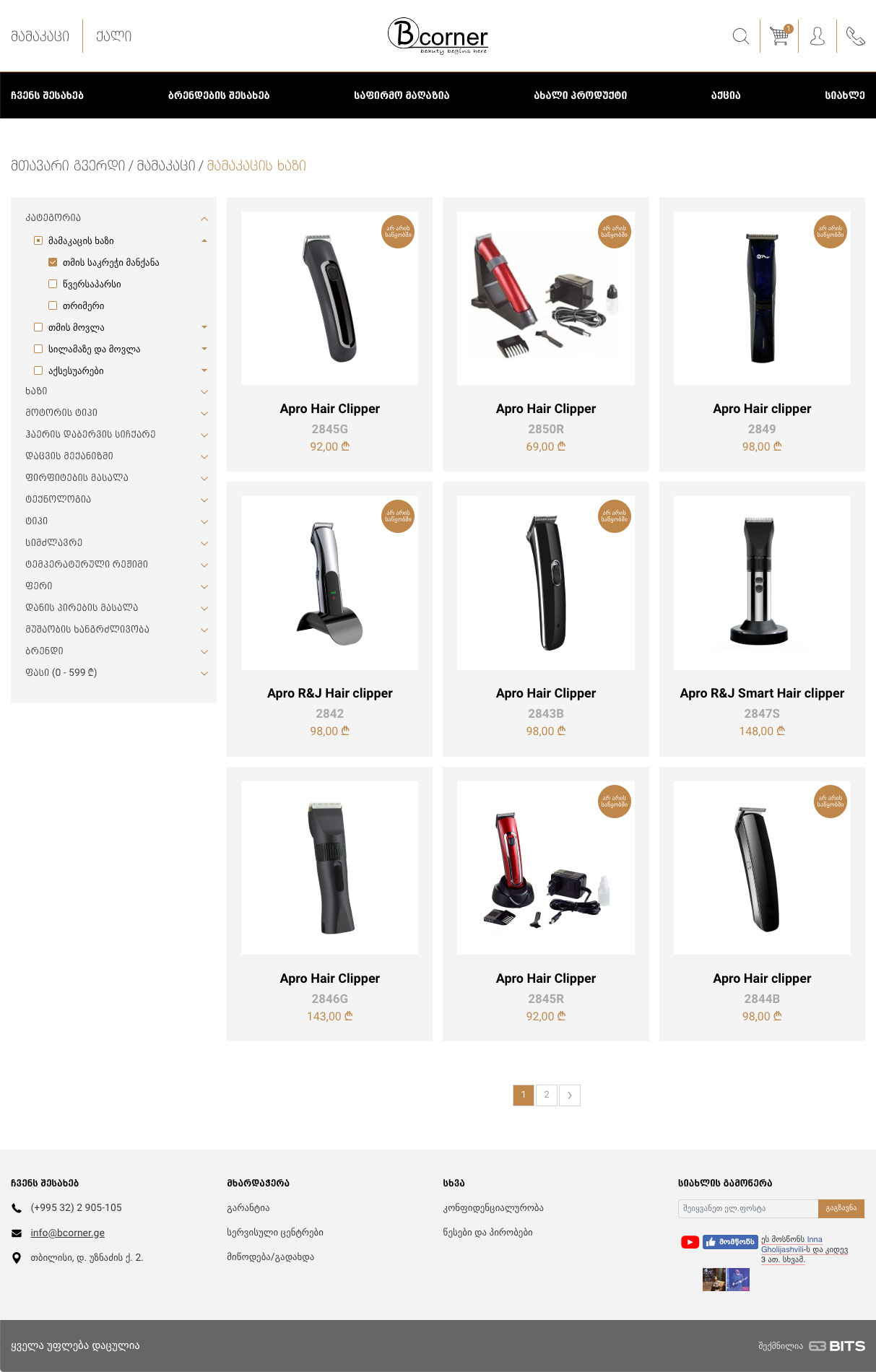Click the newsletter email input field
Image resolution: width=876 pixels, height=1372 pixels.
point(748,1208)
